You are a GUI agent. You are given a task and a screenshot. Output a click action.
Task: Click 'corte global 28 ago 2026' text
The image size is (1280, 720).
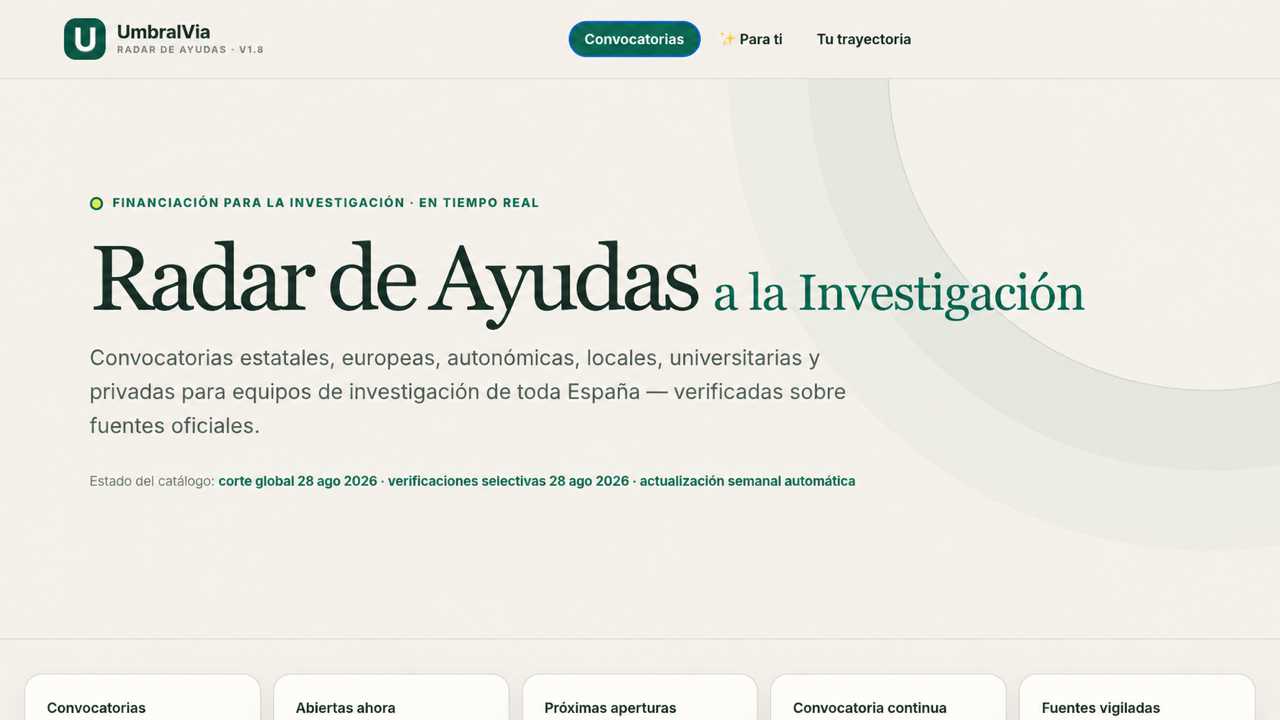pyautogui.click(x=298, y=481)
